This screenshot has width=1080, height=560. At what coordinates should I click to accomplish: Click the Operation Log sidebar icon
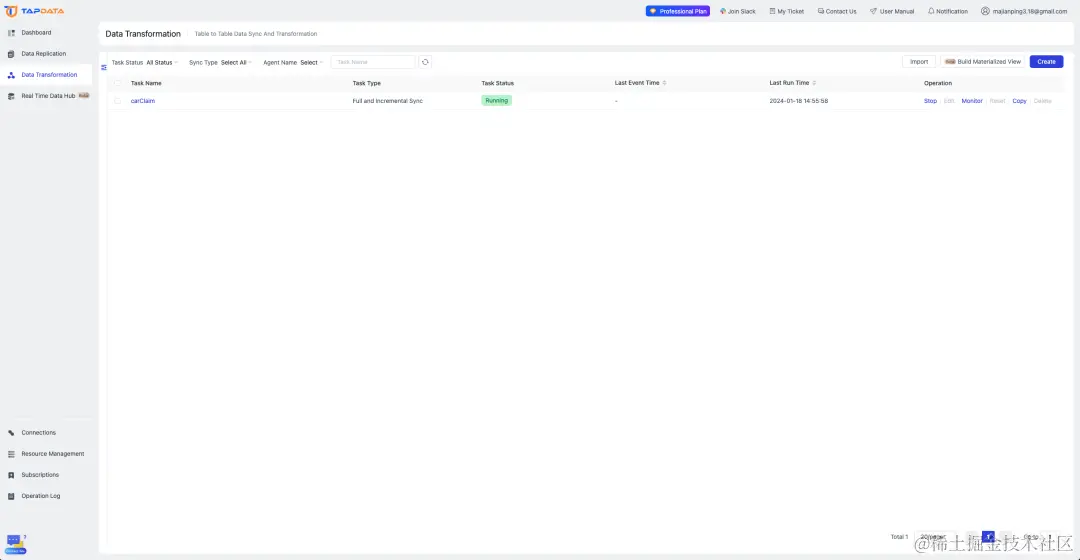click(11, 496)
